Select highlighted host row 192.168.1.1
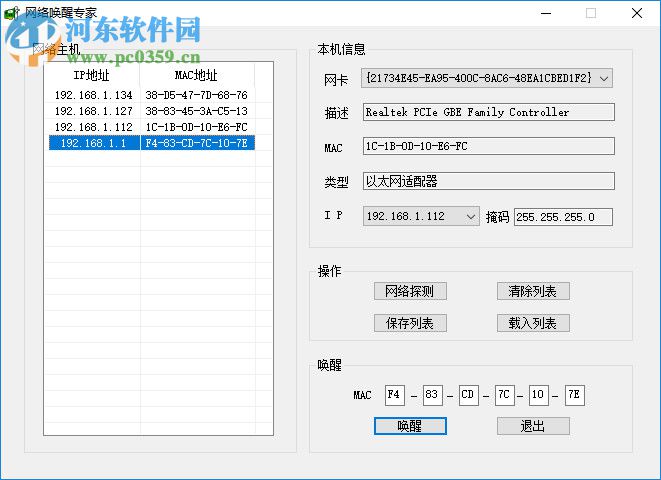 (152, 143)
